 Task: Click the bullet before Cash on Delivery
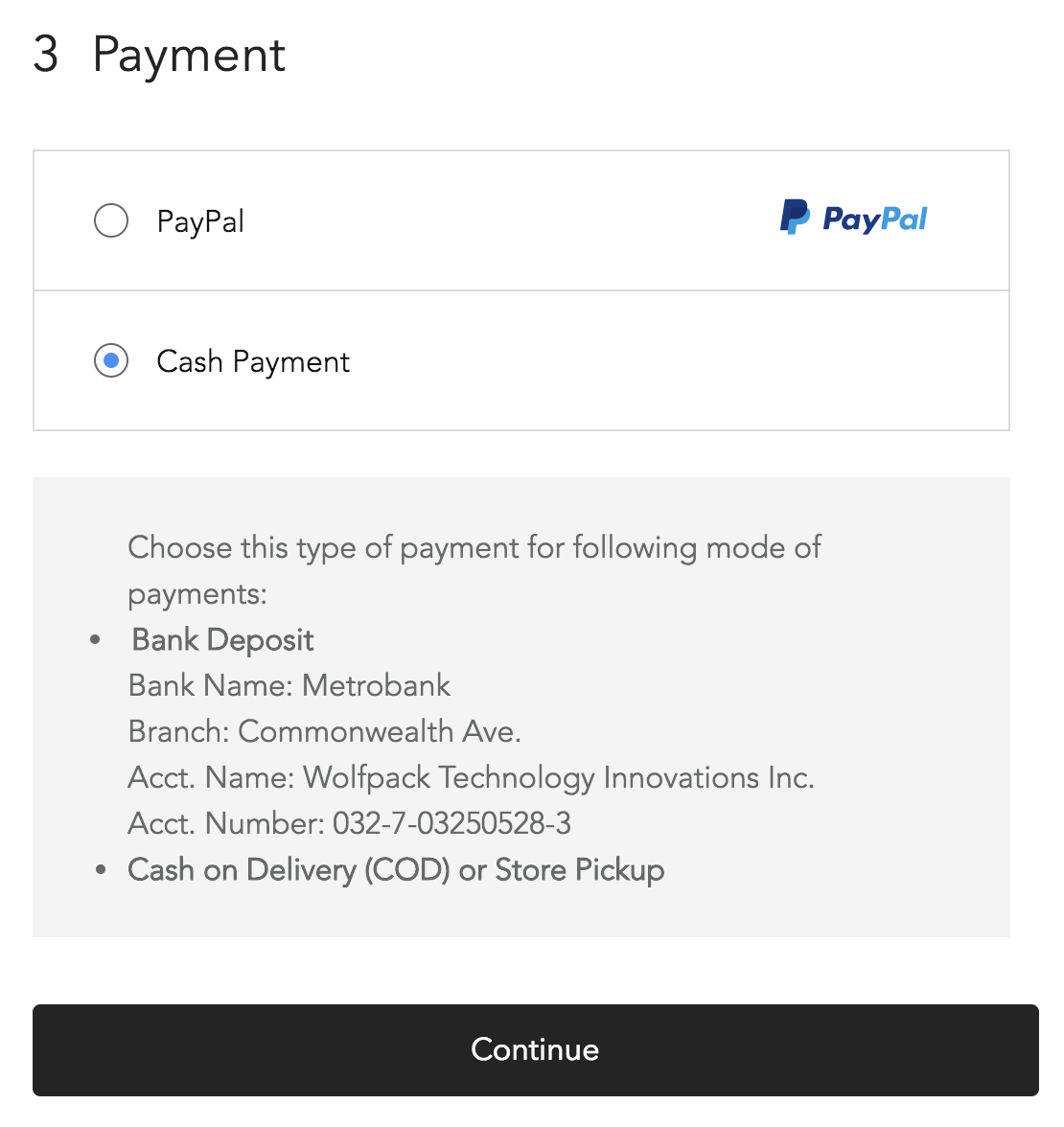click(101, 870)
